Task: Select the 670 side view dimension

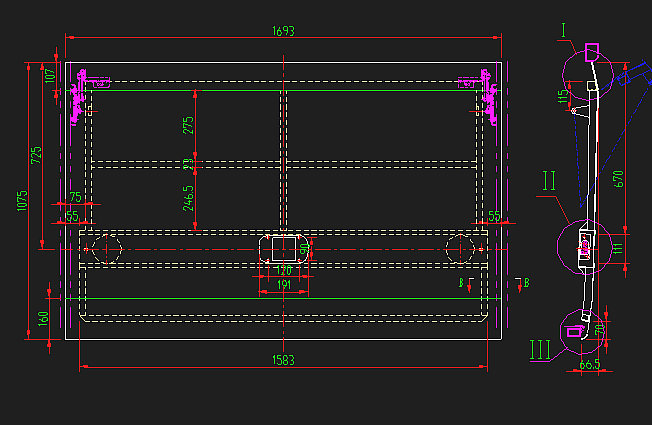Action: (x=619, y=179)
